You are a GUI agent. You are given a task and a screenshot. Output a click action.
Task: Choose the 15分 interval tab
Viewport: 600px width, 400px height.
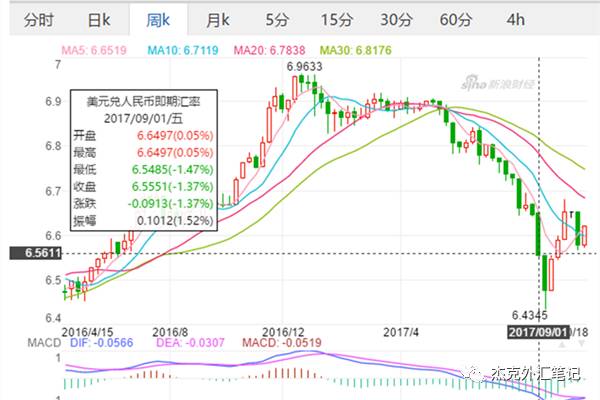tap(337, 20)
